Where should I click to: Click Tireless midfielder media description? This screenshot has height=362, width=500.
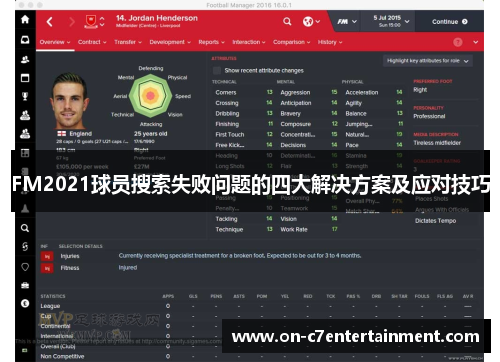click(437, 143)
